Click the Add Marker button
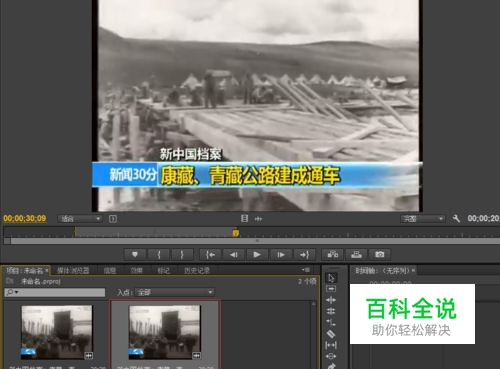The width and height of the screenshot is (500, 369). tap(135, 255)
